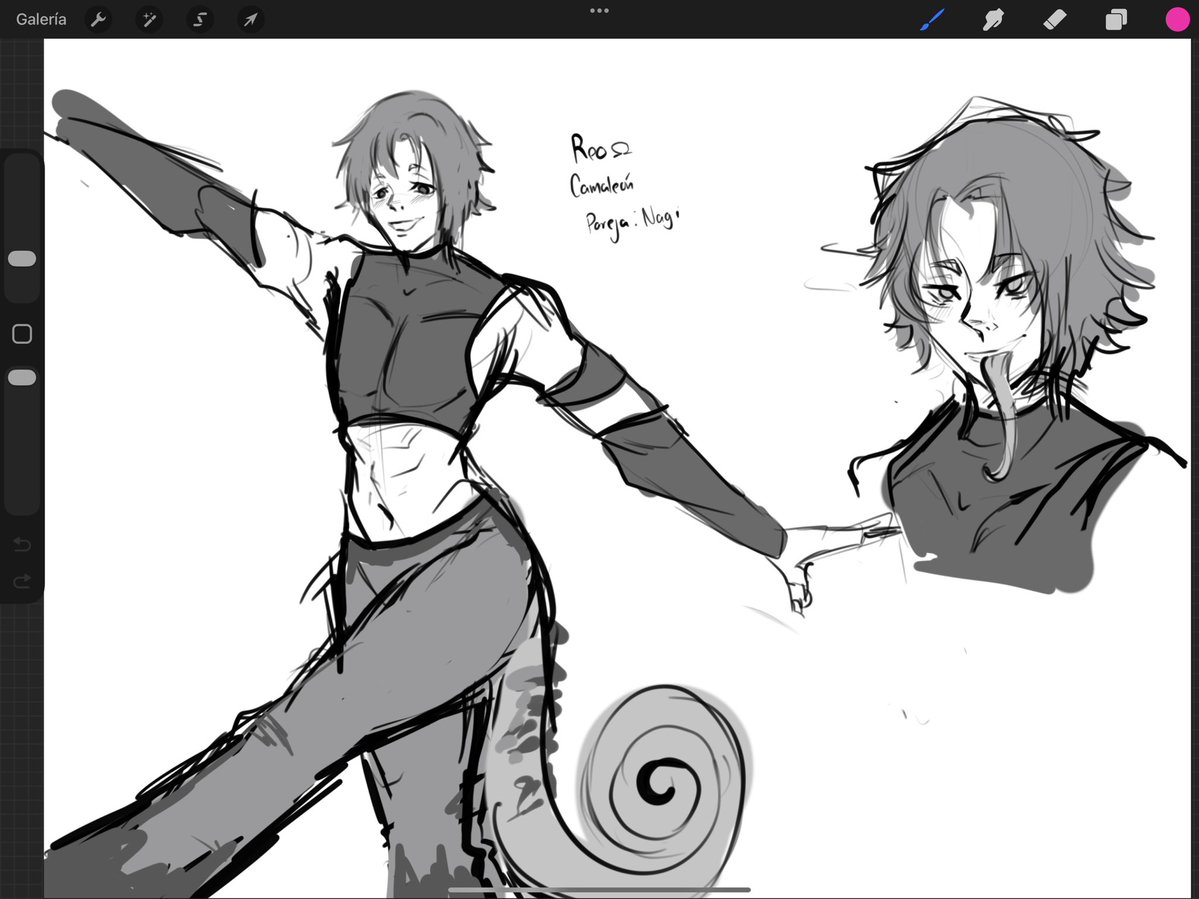Open the pink active color picker
This screenshot has width=1199, height=899.
pos(1177,19)
